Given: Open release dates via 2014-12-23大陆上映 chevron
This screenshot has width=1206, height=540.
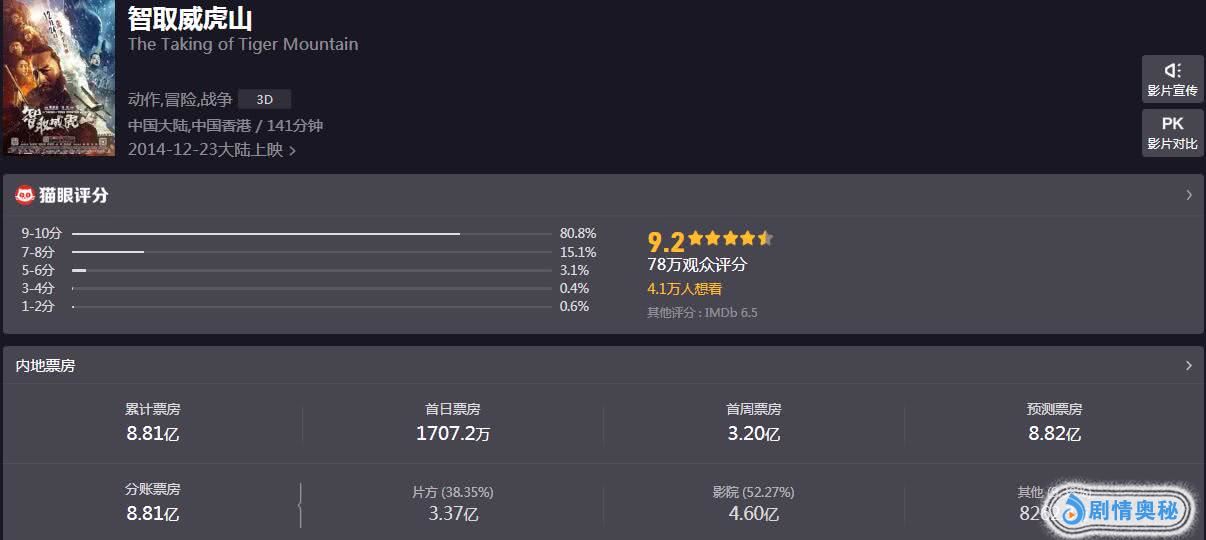Looking at the screenshot, I should pos(292,150).
